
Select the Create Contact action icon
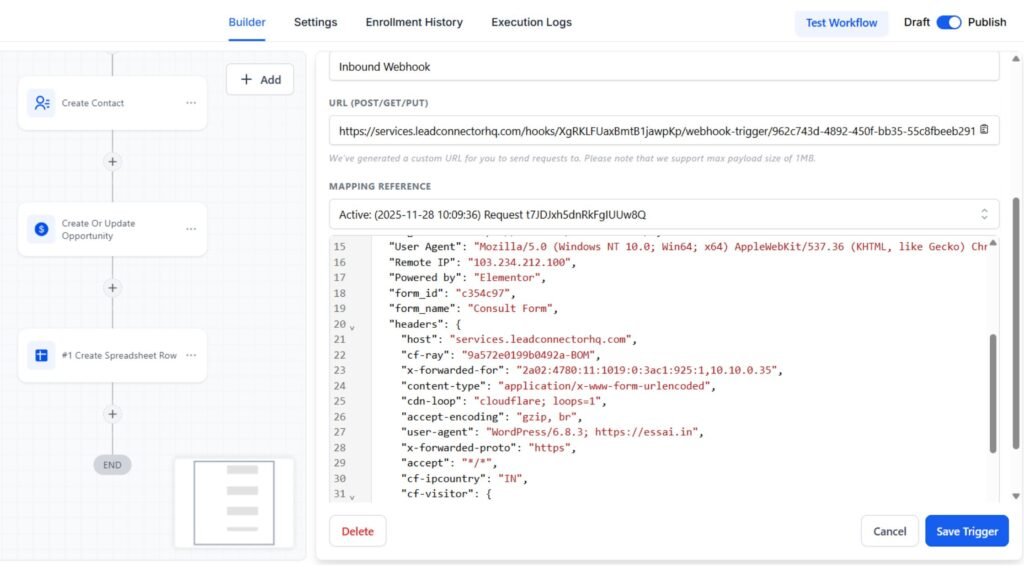(42, 102)
